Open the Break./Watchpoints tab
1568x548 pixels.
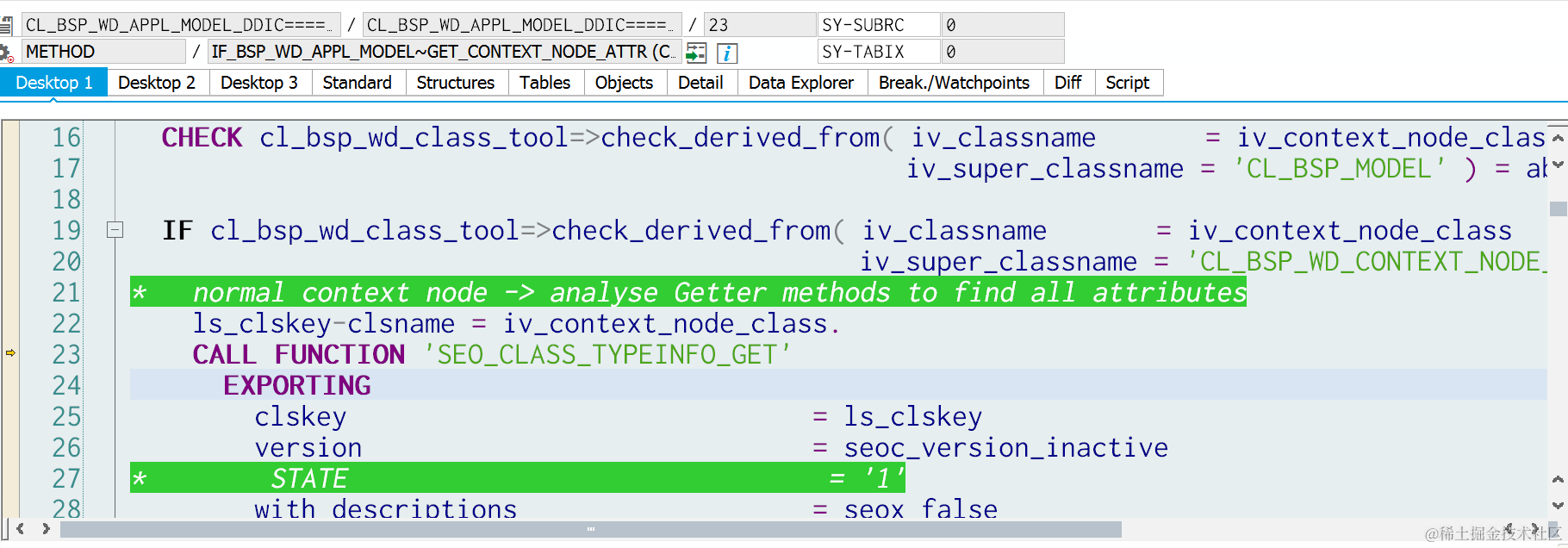(x=955, y=83)
